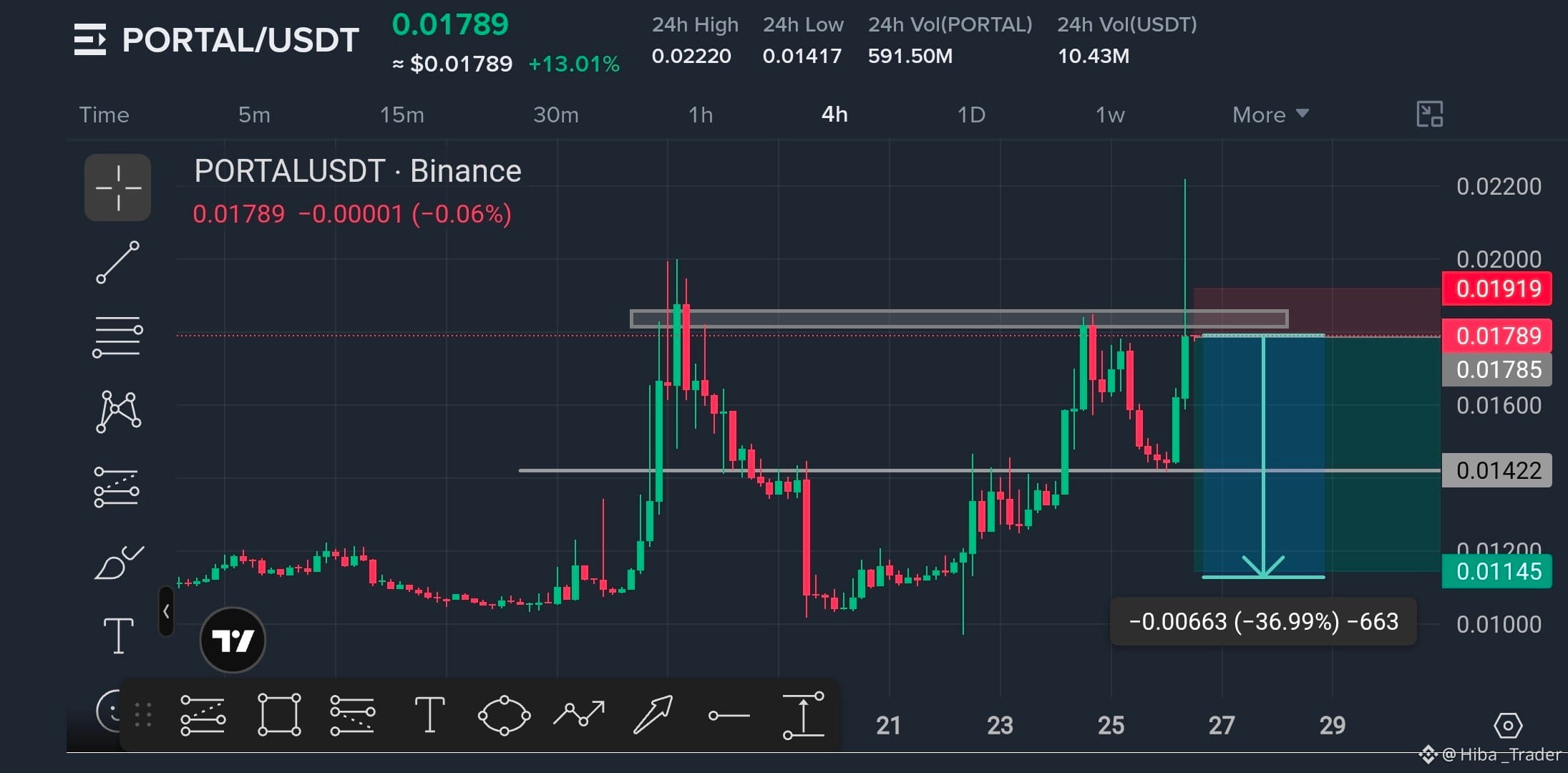Switch to the 5m timeframe
The image size is (1568, 773).
pos(254,115)
